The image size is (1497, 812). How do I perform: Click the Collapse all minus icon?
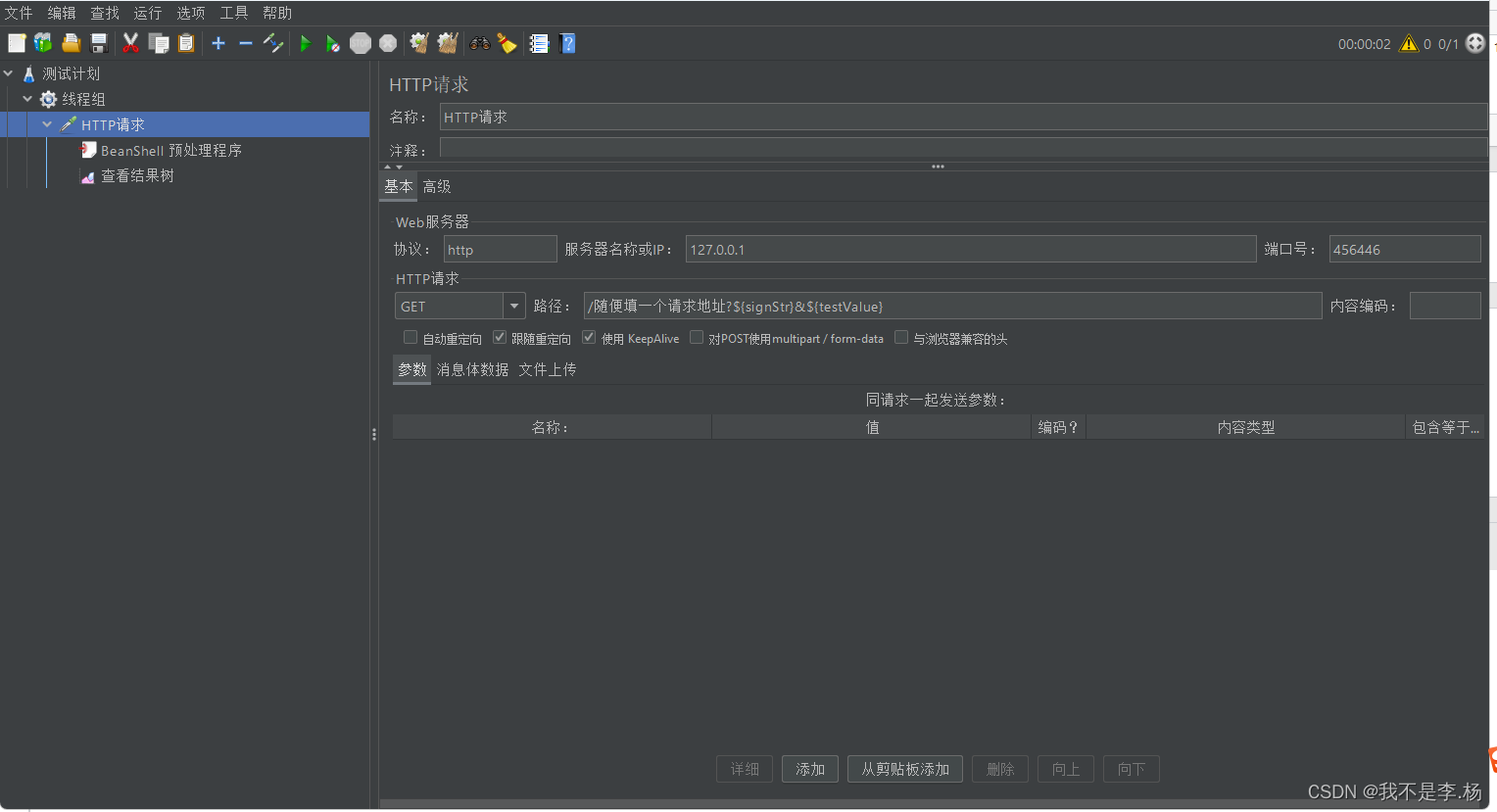pos(246,43)
